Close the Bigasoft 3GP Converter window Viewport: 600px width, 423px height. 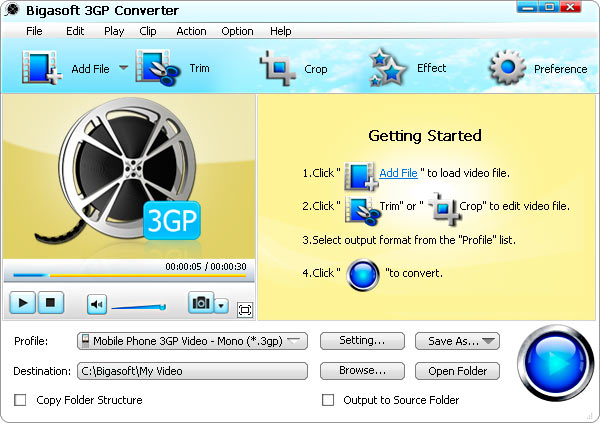point(571,7)
